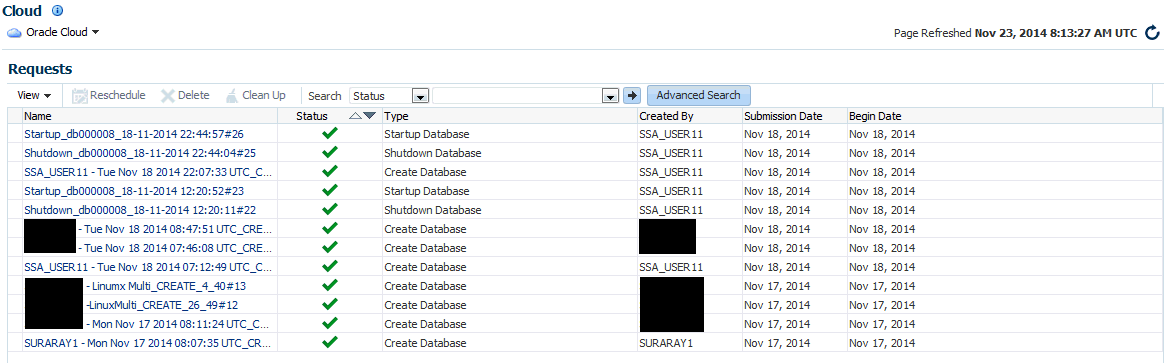Screen dimensions: 1169x363
Task: Sort Status column descending with the down triangle
Action: point(370,116)
